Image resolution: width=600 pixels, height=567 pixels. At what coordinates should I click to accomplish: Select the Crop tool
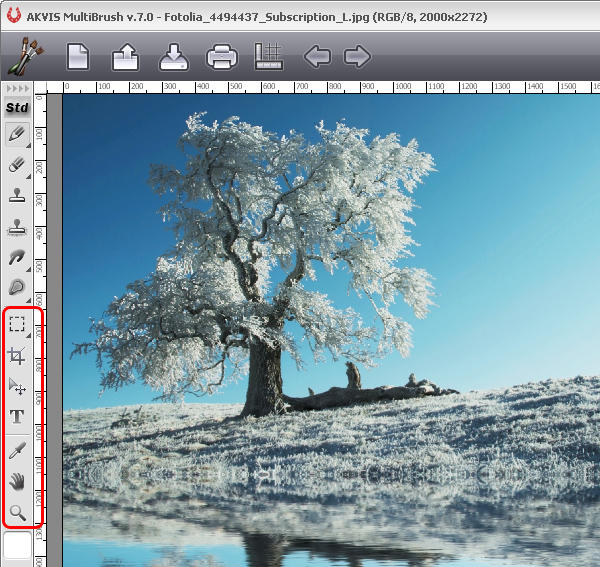tap(17, 356)
